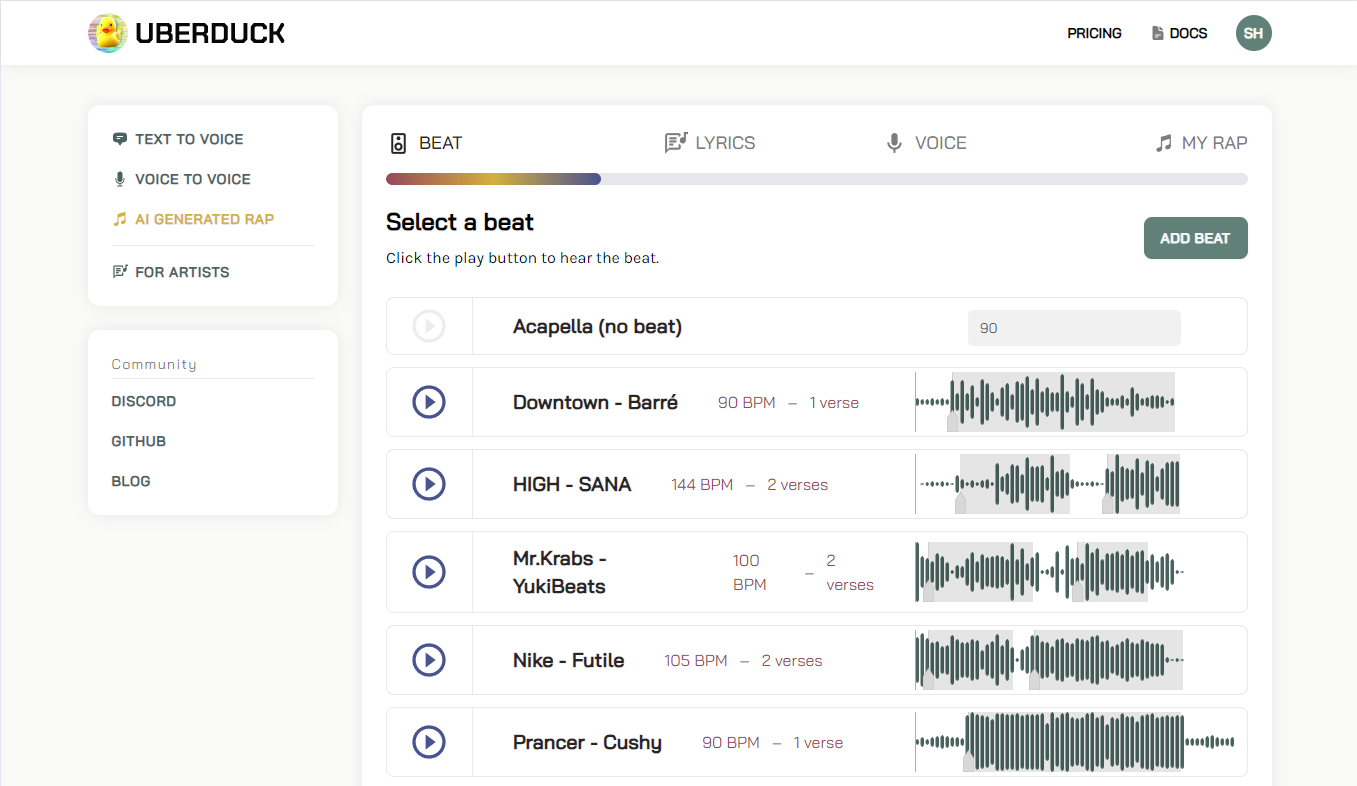Click the 100 BPM label
The width and height of the screenshot is (1357, 786).
749,572
